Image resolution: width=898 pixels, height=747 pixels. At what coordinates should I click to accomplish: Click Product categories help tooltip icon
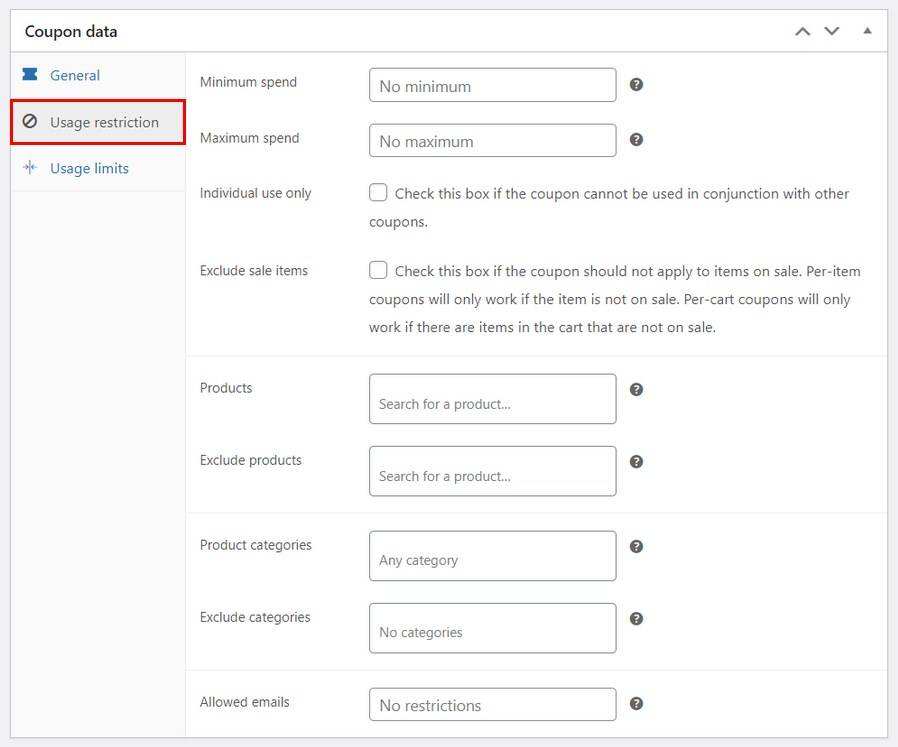[x=636, y=547]
